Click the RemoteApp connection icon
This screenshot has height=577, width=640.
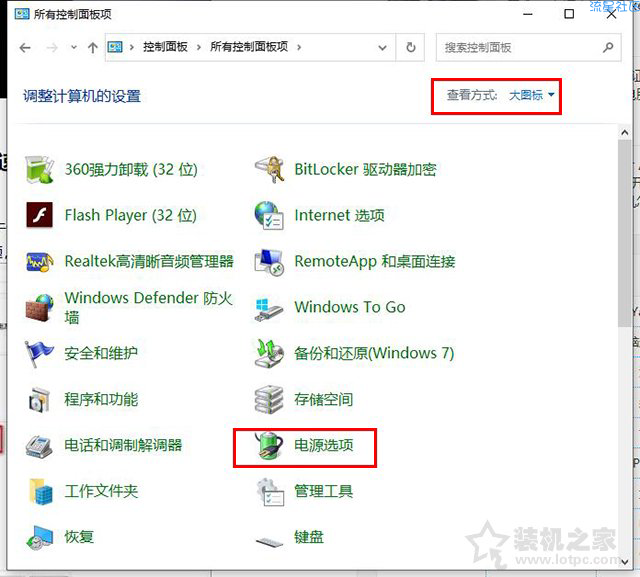pos(269,262)
